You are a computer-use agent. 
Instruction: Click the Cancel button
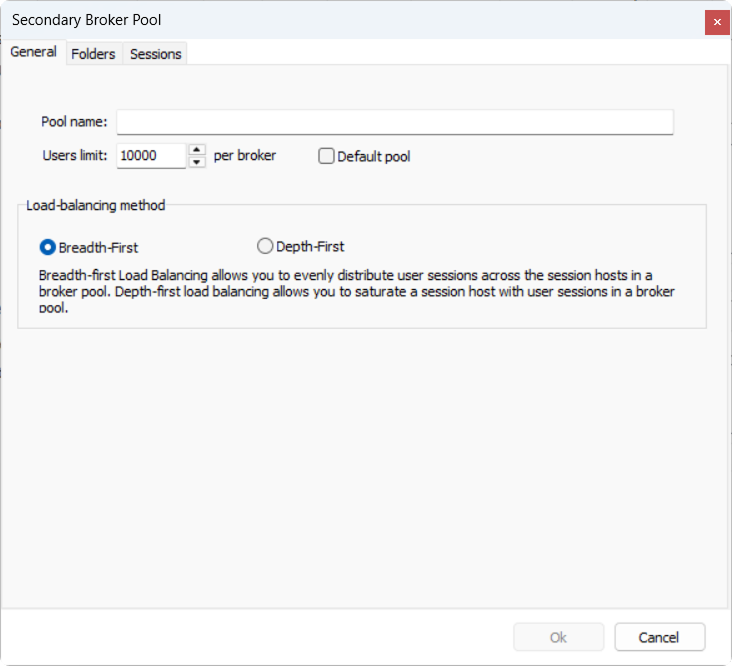click(659, 637)
